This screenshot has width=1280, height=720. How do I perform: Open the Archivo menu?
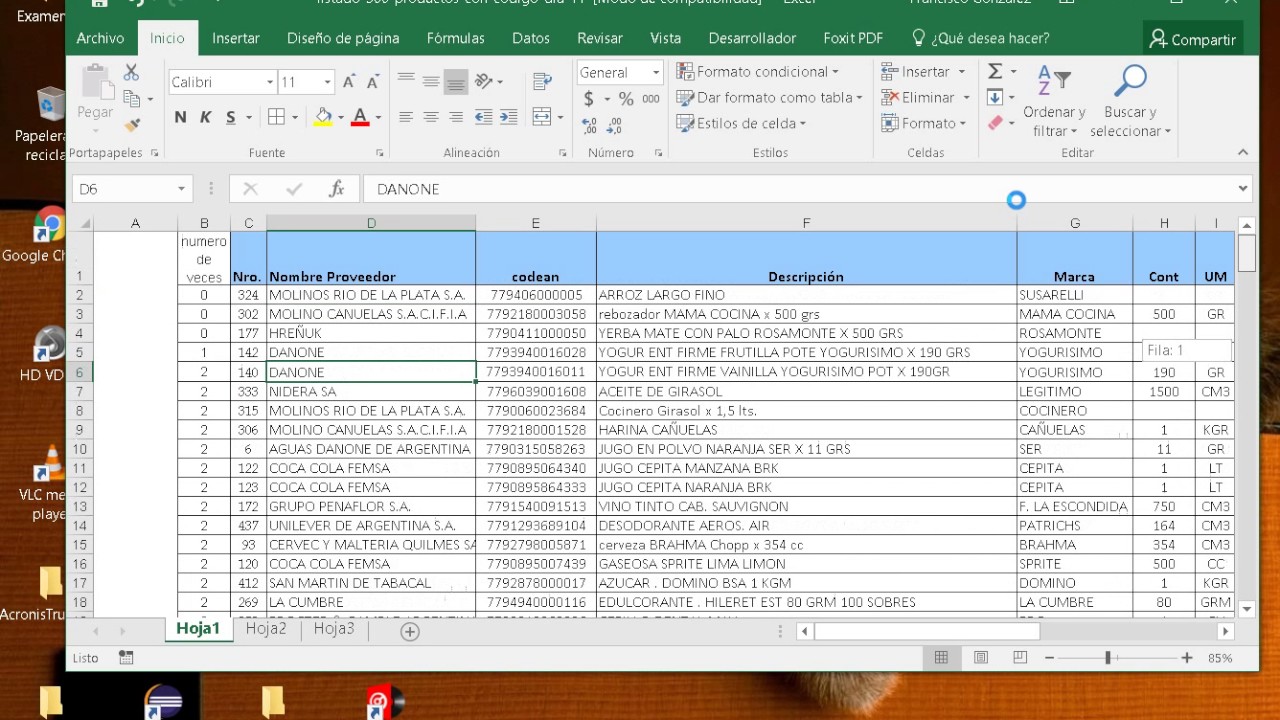pyautogui.click(x=101, y=38)
